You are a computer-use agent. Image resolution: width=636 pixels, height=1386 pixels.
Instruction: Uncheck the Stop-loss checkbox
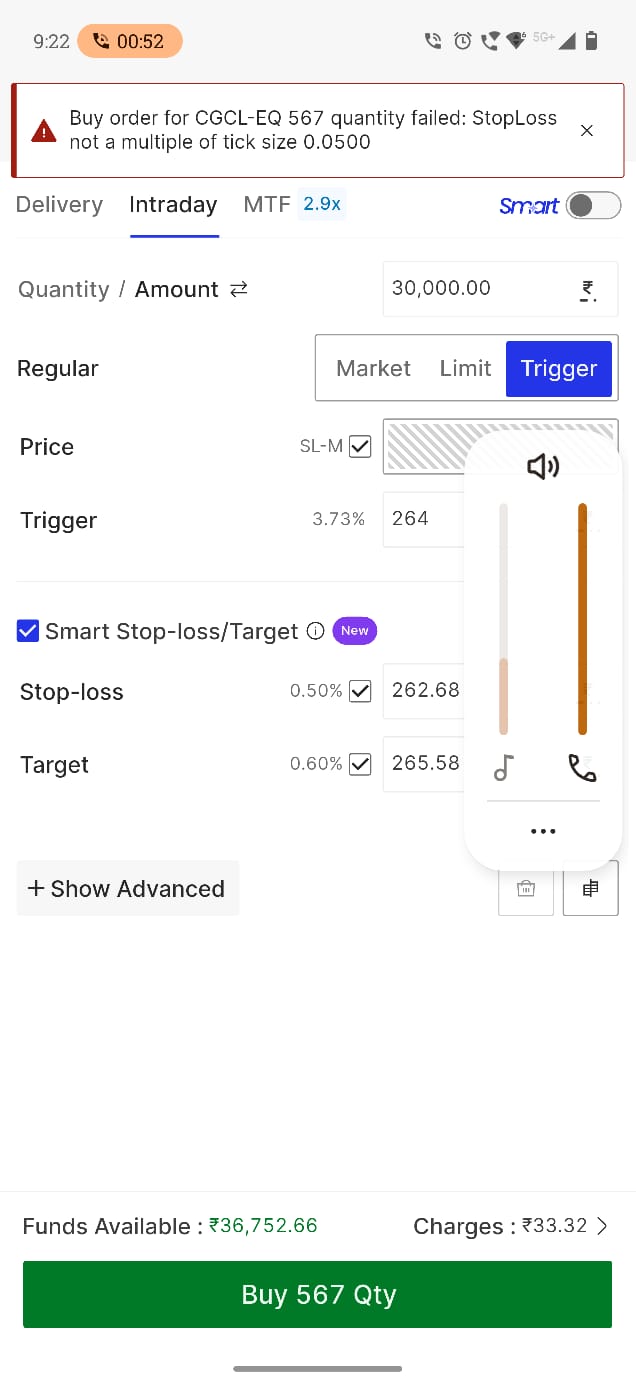(360, 690)
